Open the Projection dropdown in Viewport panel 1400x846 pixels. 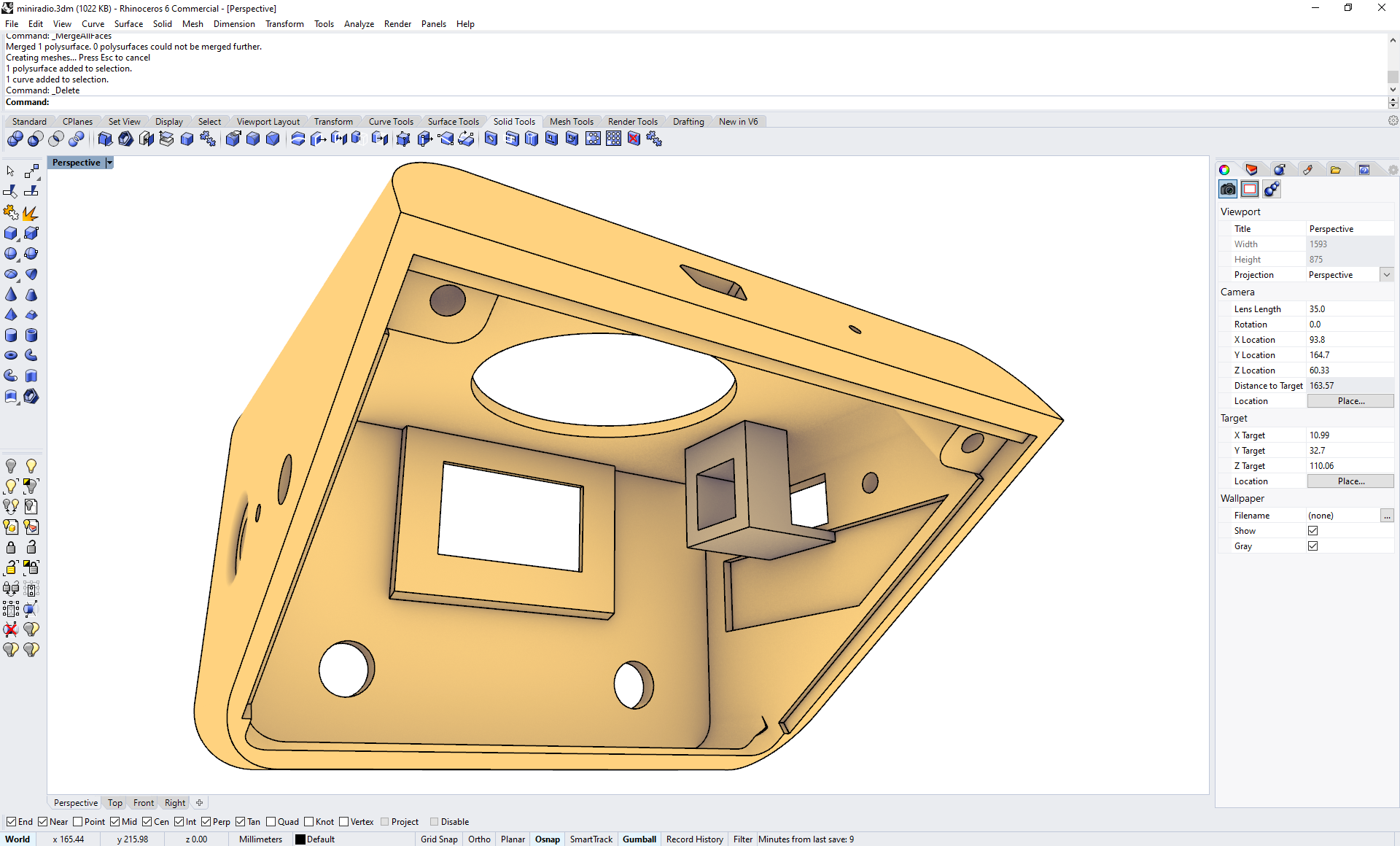[1387, 274]
